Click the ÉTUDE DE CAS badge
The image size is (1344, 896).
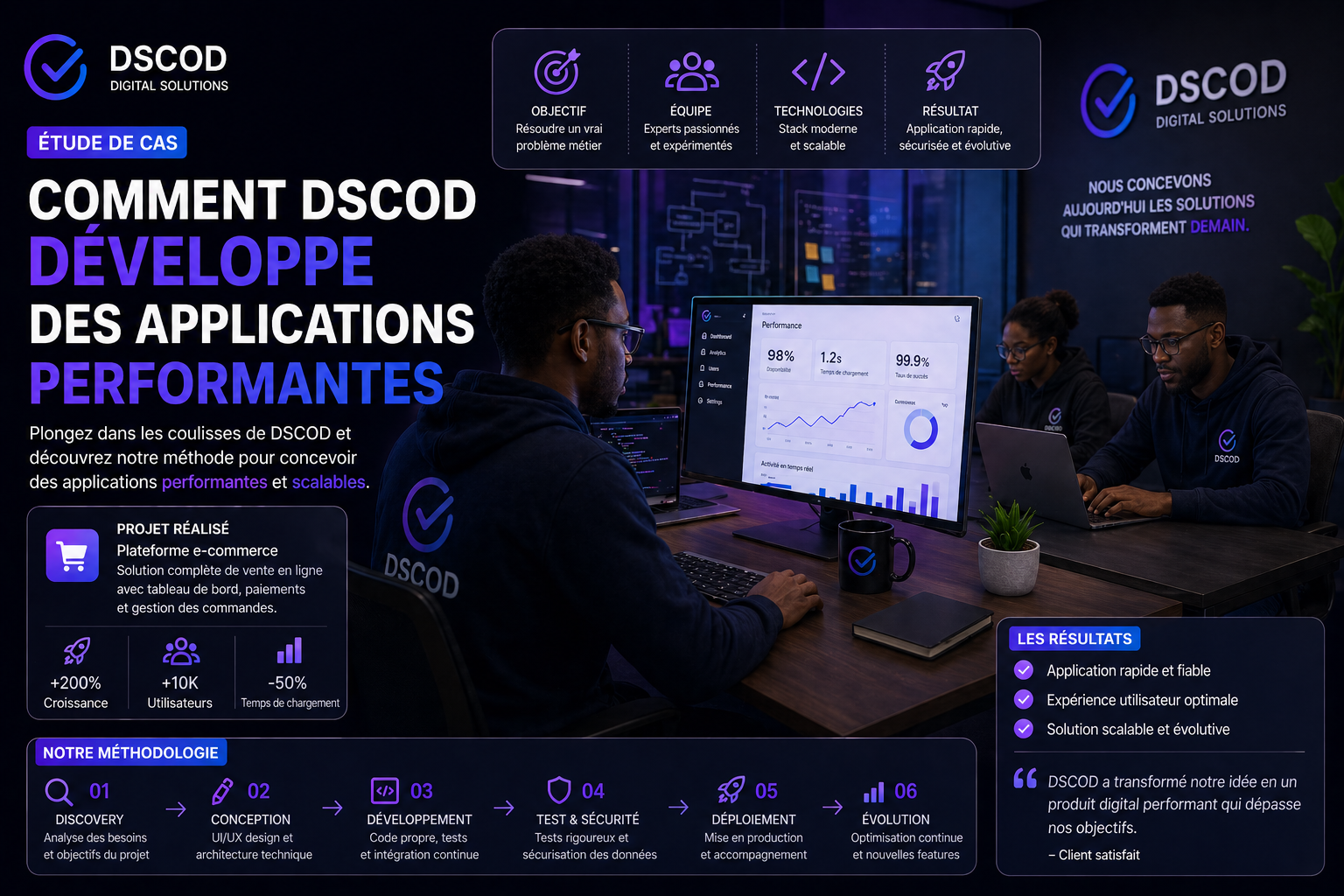(107, 142)
